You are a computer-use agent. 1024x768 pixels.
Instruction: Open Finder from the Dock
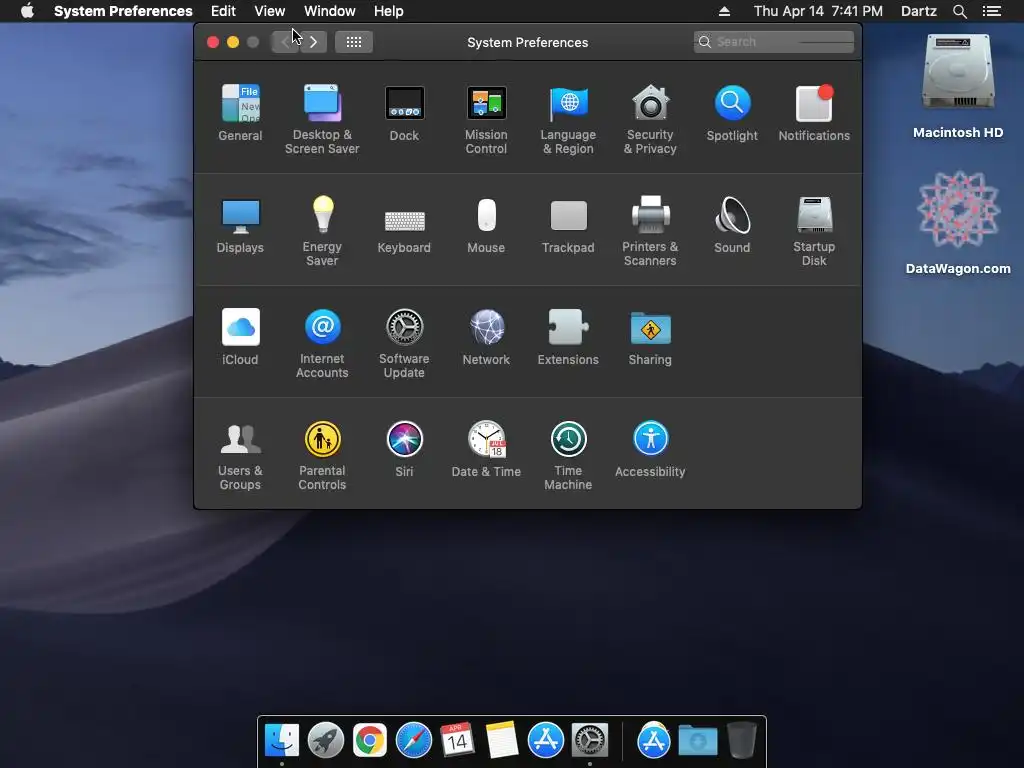(x=282, y=740)
